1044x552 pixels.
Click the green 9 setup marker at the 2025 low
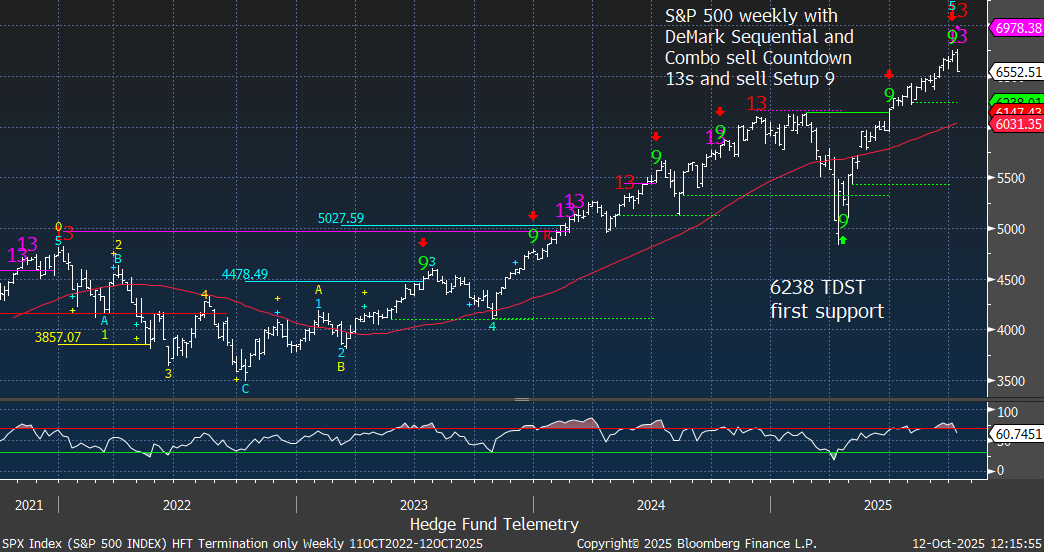(843, 221)
